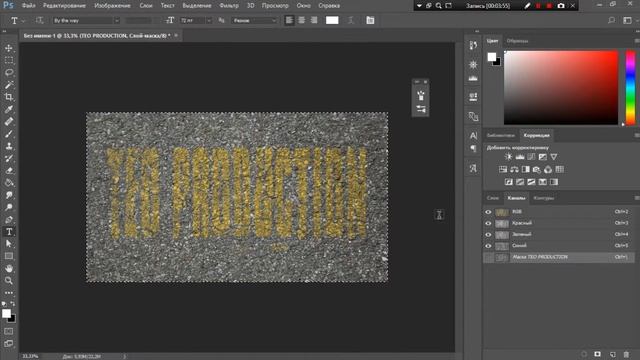The image size is (640, 360).
Task: Hide the RGB composite channel
Action: point(488,212)
